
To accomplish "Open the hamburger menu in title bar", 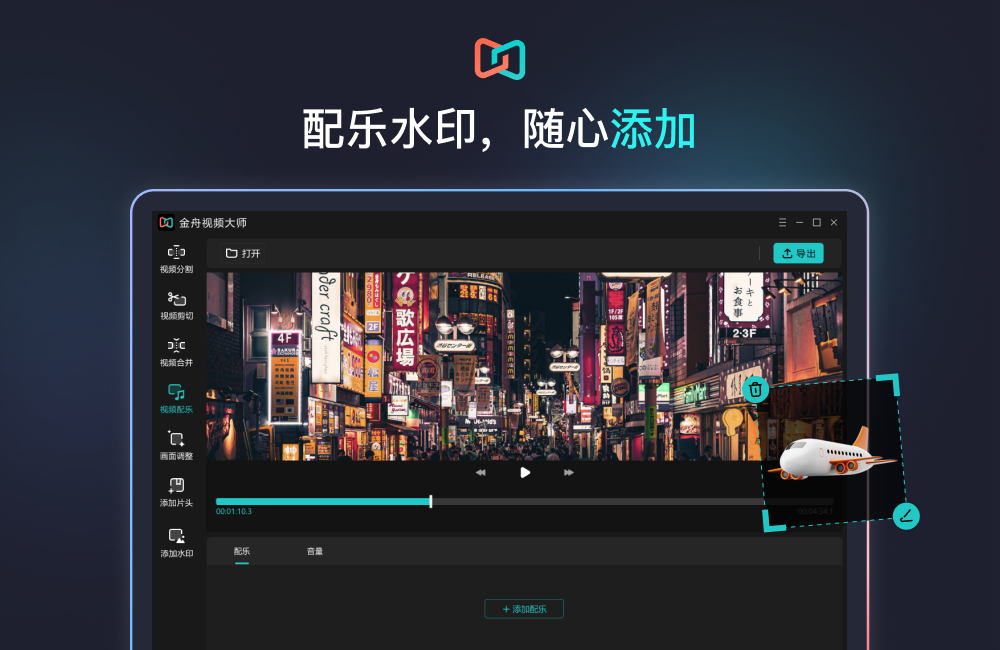I will 783,222.
